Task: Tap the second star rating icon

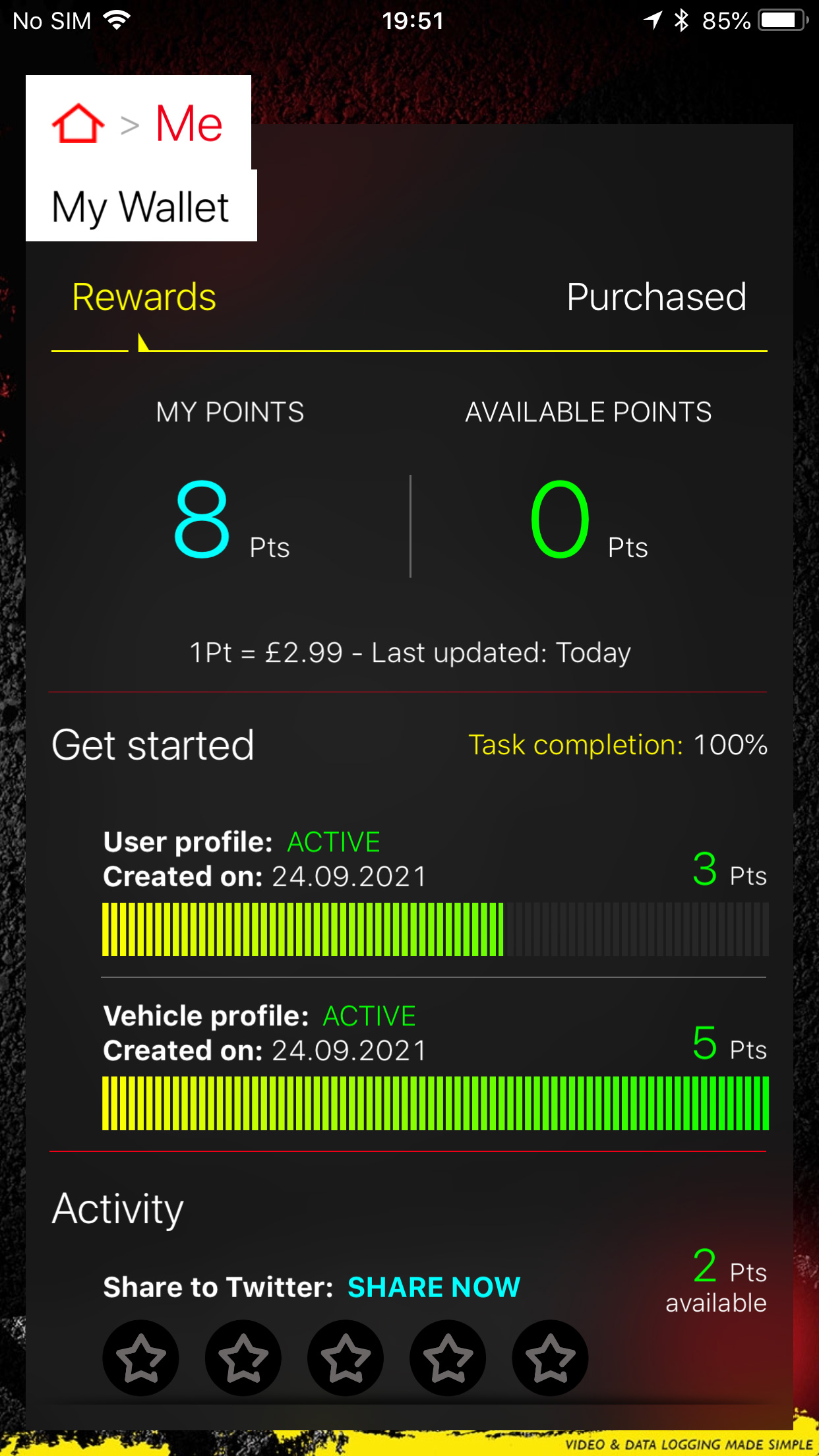Action: coord(243,1357)
